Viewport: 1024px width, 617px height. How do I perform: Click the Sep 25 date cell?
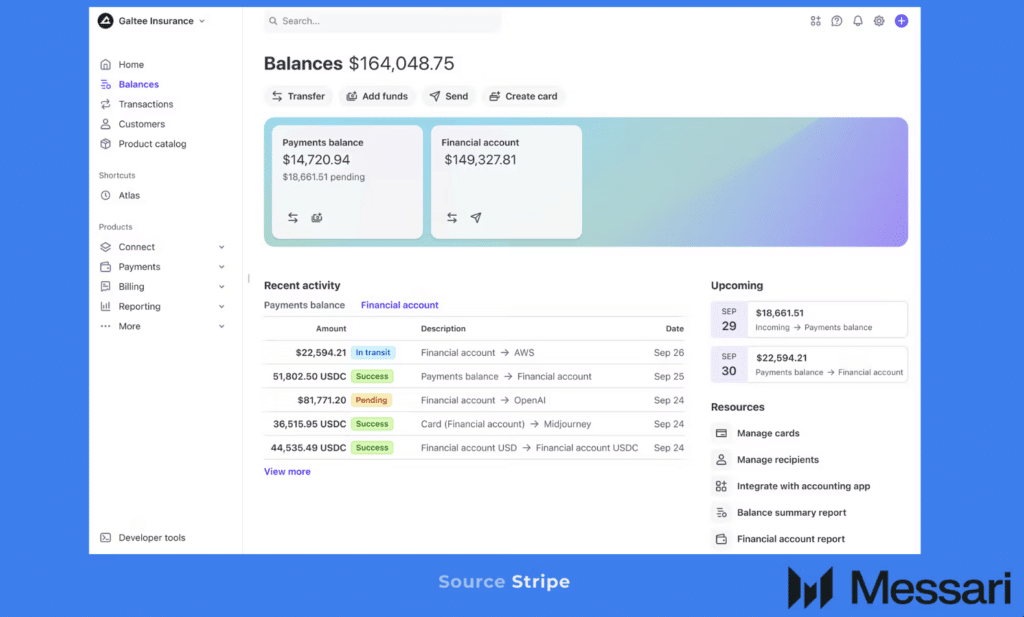pyautogui.click(x=669, y=377)
